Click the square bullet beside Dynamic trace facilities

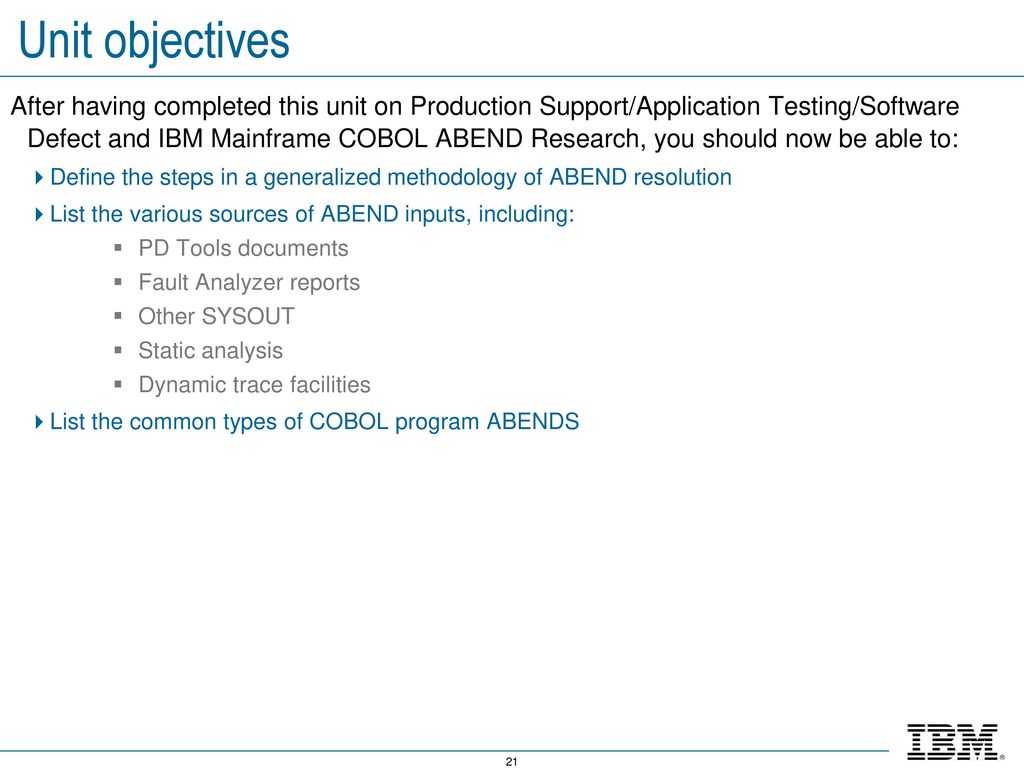pos(118,384)
